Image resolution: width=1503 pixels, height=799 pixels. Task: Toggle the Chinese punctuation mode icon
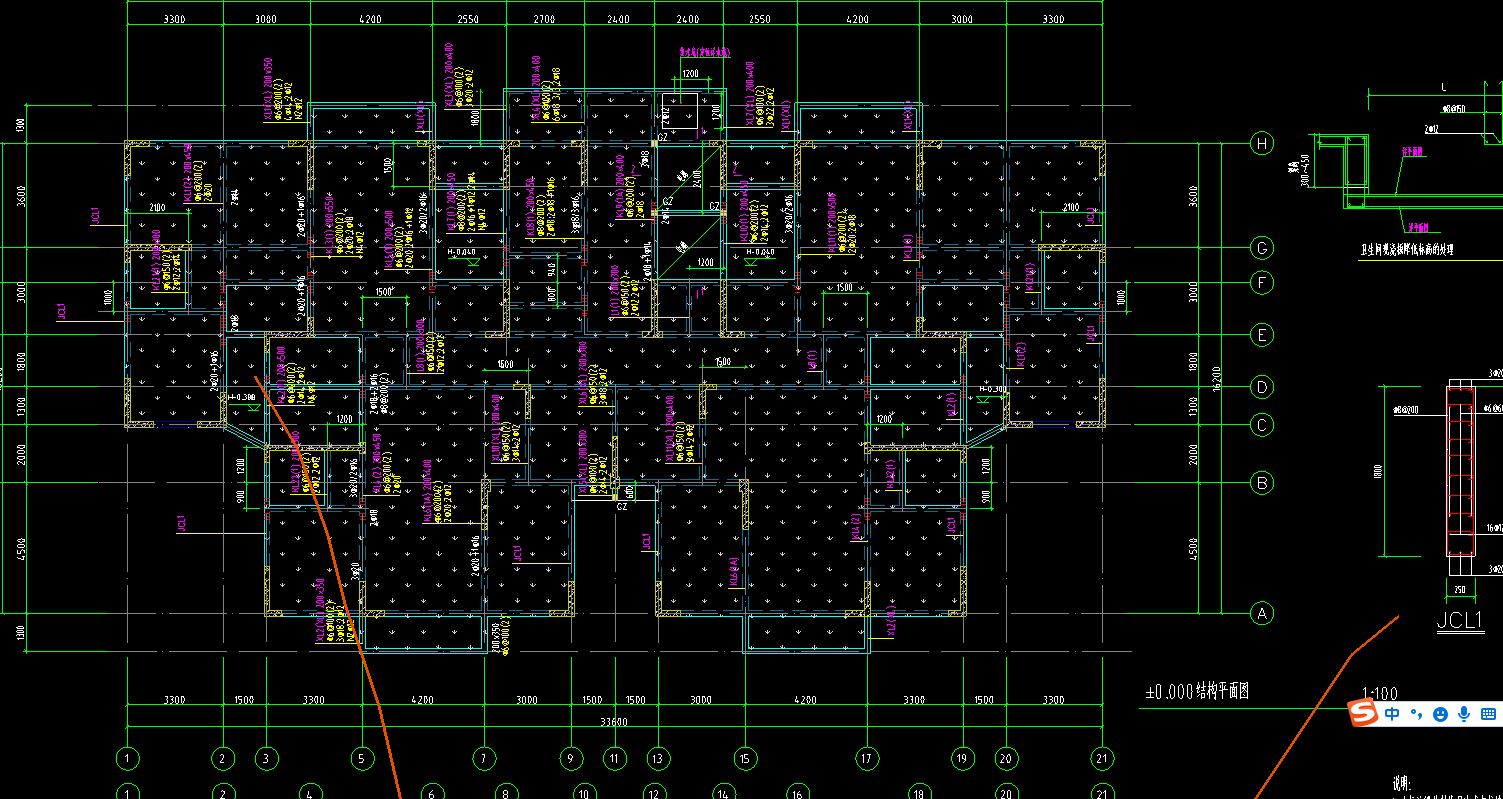pyautogui.click(x=1416, y=714)
